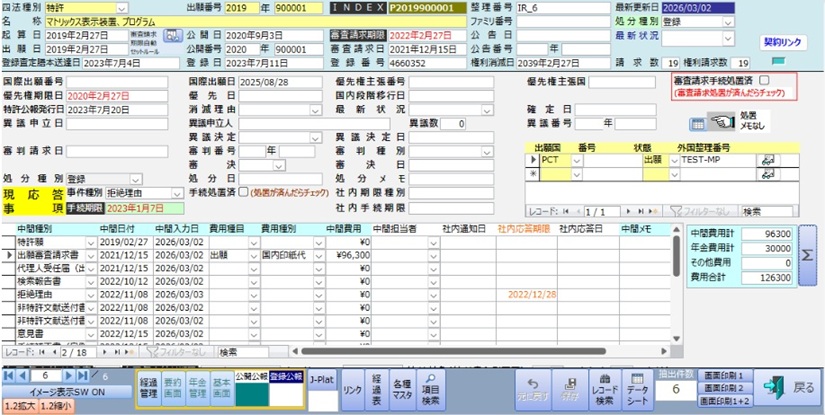
Task: Click the 整理番号 IR_6 field
Action: (x=562, y=8)
